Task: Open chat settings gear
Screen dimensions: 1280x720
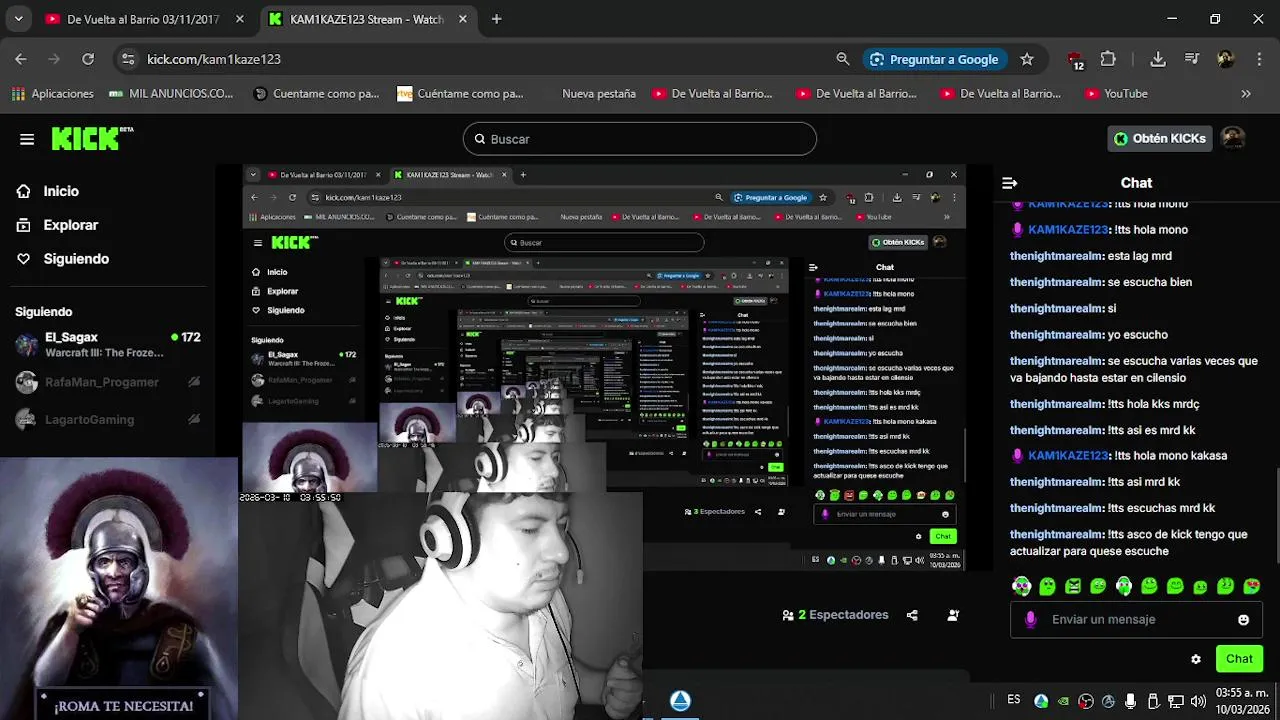Action: [x=1196, y=659]
